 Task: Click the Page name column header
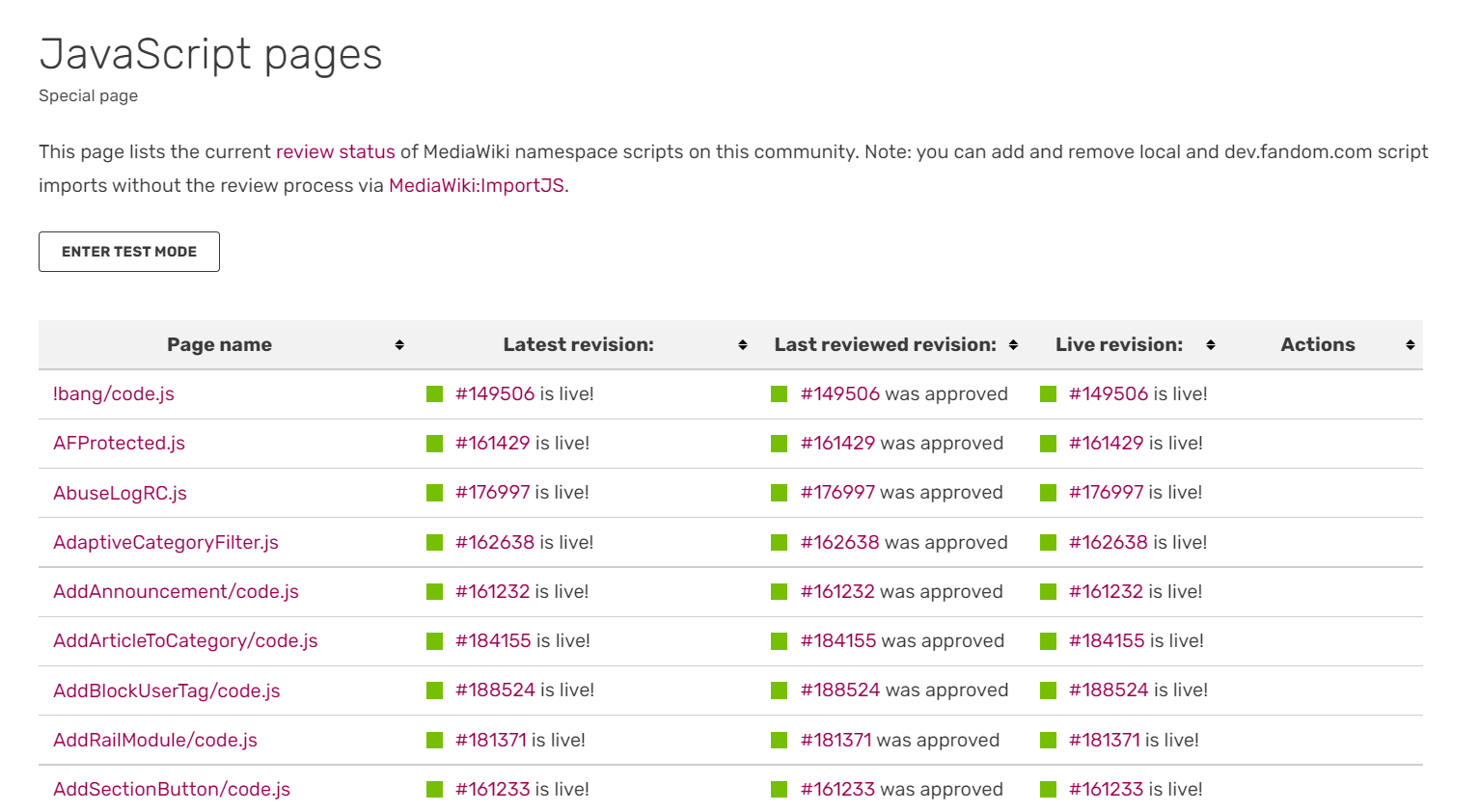click(219, 345)
